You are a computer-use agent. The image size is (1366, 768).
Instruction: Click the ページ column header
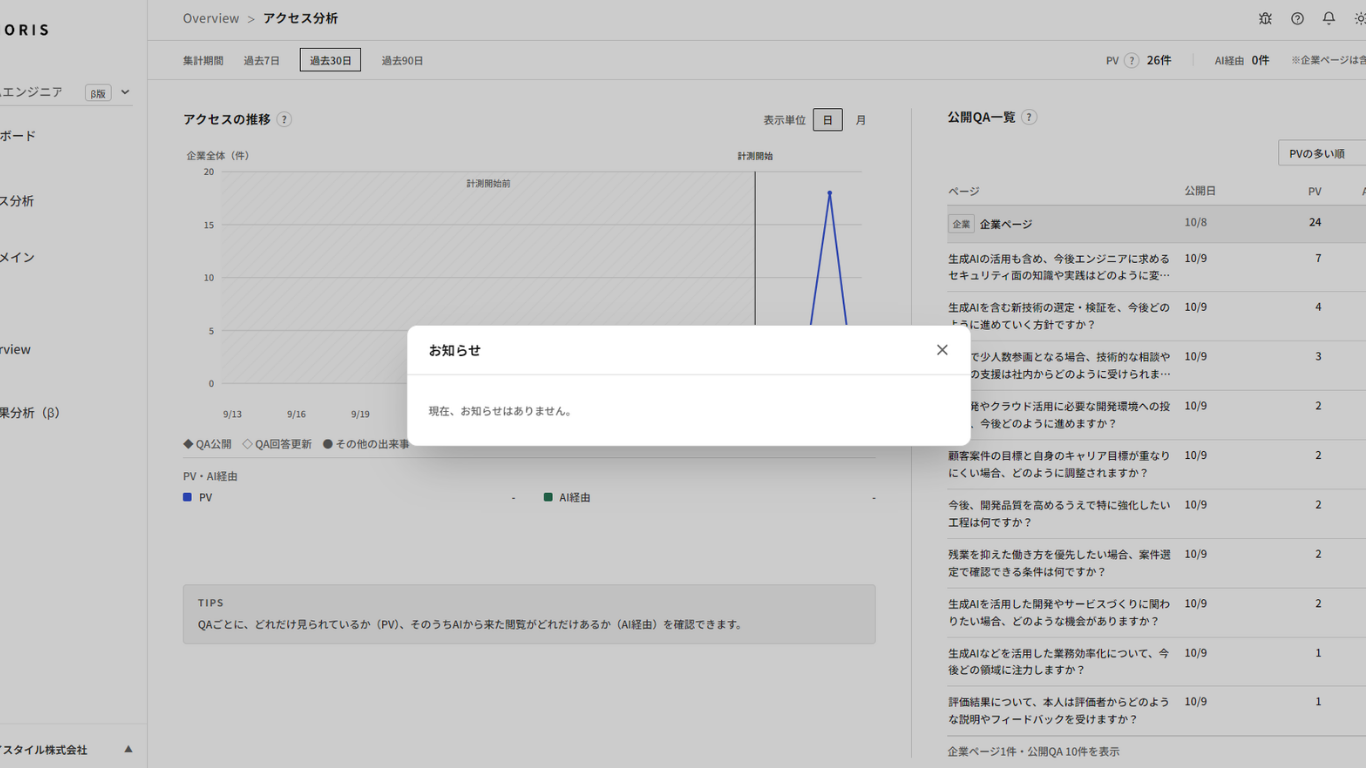tap(964, 191)
